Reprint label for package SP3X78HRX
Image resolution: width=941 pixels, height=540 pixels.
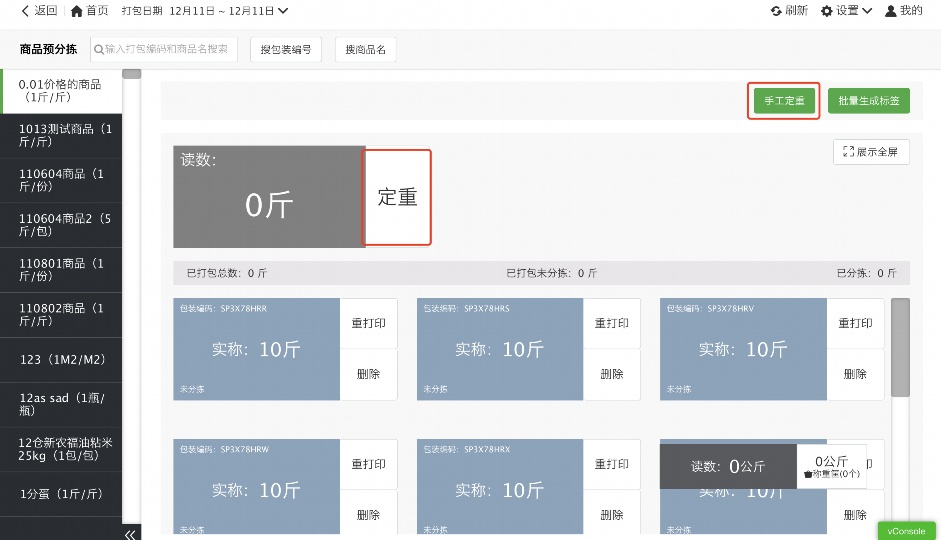coord(612,464)
